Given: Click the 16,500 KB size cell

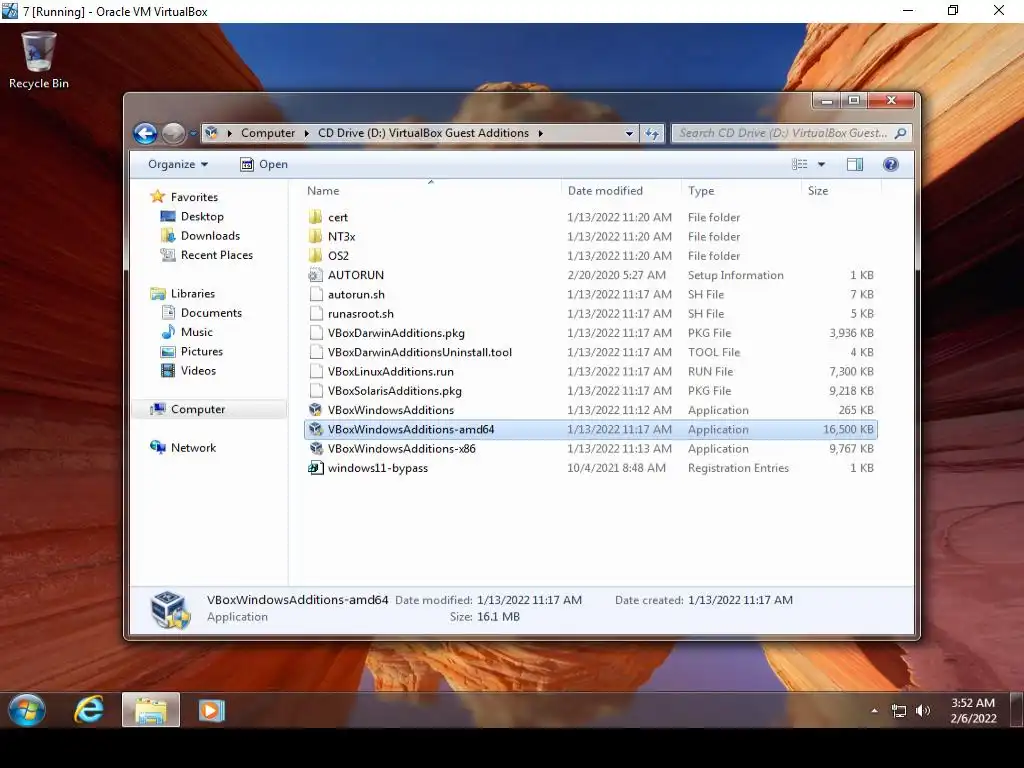Looking at the screenshot, I should 848,429.
